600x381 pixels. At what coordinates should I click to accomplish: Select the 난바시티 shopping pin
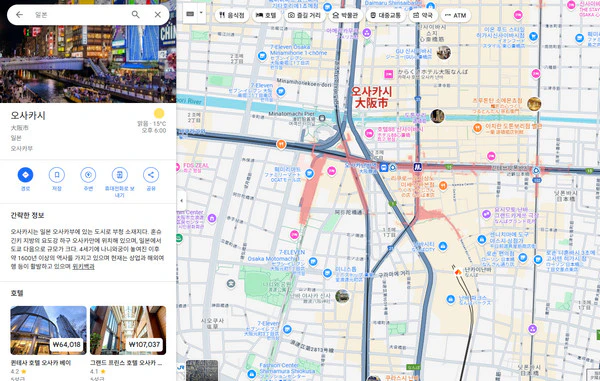click(443, 246)
